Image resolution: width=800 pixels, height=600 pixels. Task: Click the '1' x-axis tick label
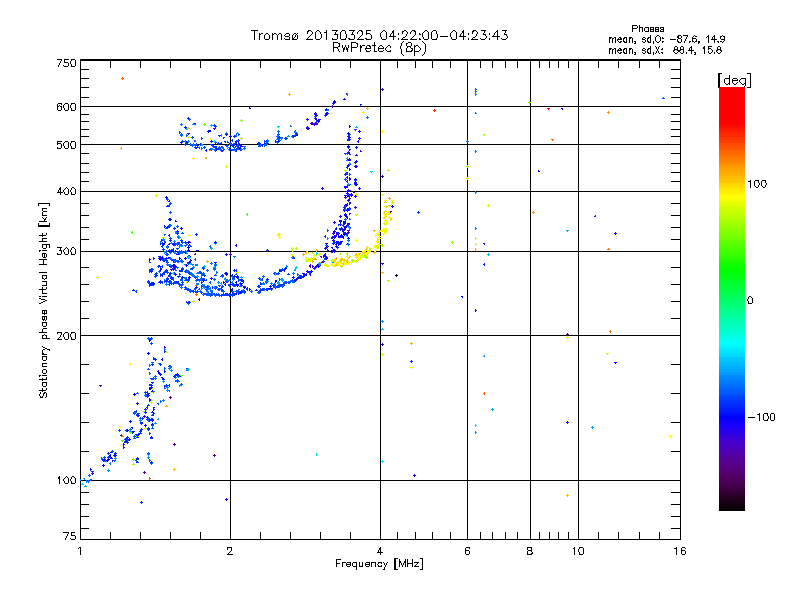[x=80, y=551]
